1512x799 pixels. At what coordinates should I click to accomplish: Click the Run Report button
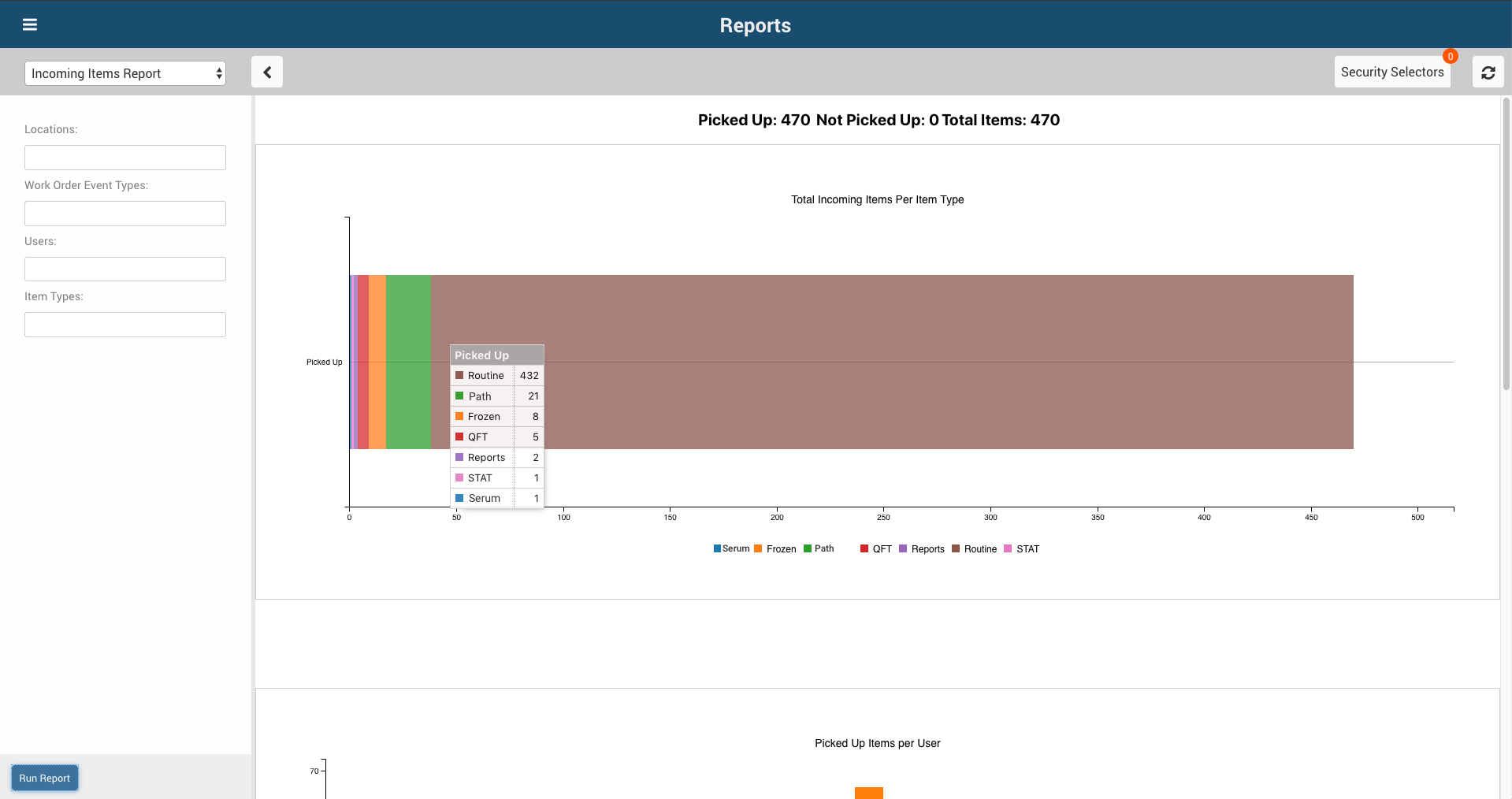click(x=45, y=778)
